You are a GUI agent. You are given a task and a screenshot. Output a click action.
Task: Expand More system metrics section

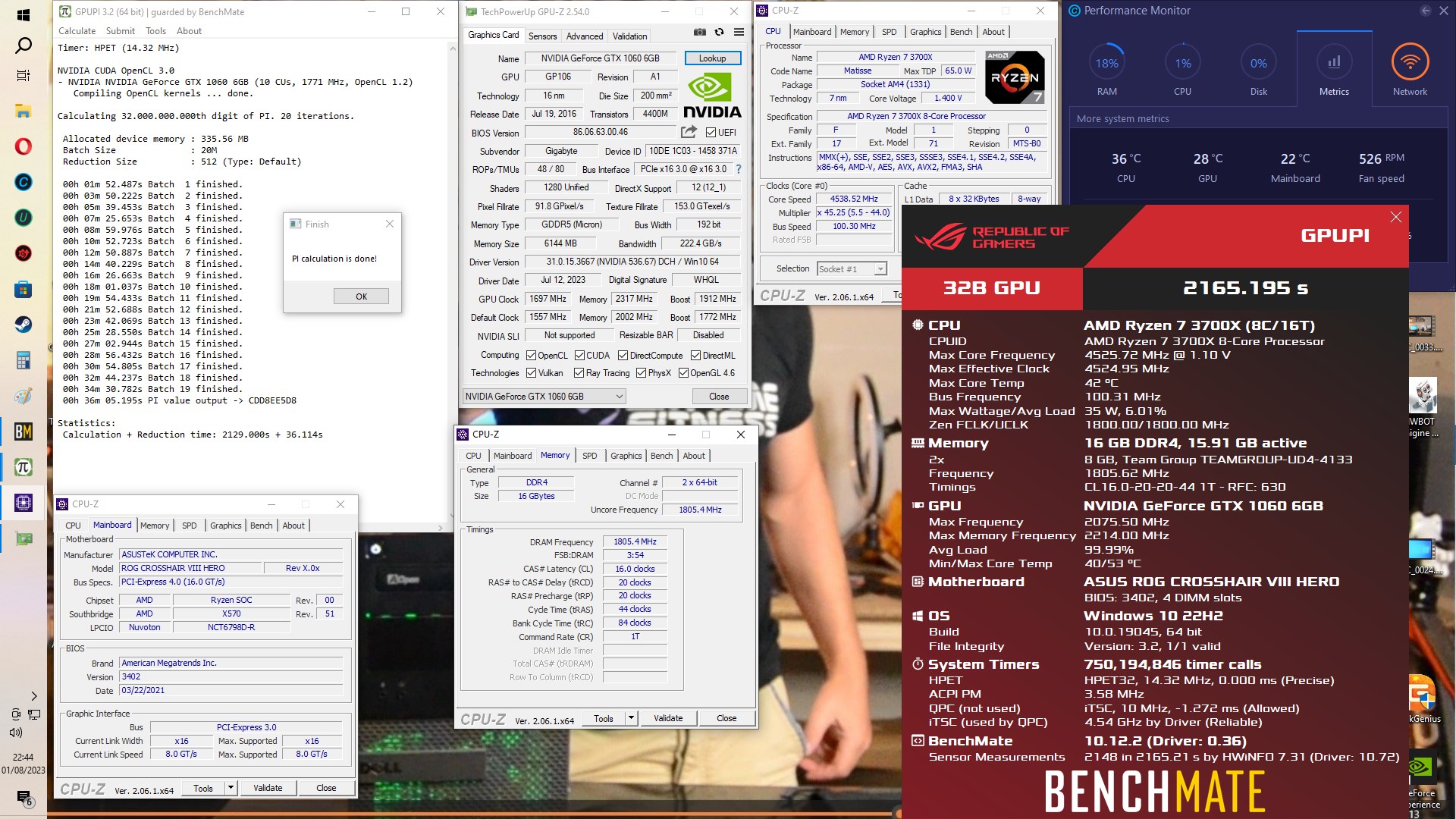[1122, 119]
